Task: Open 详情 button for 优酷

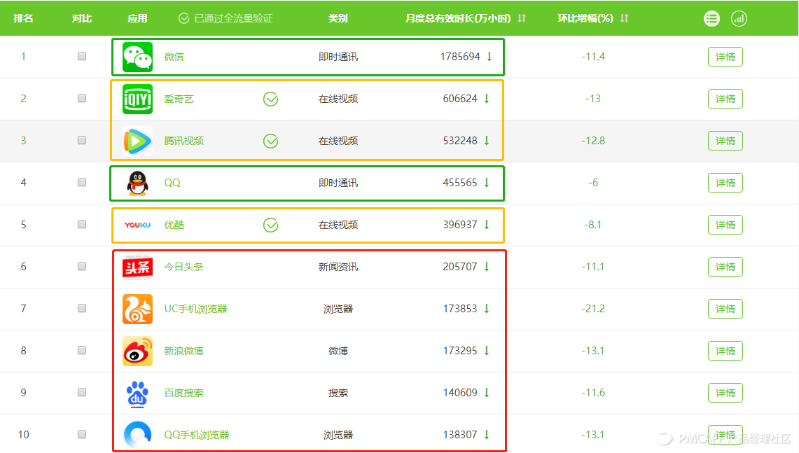Action: coord(725,225)
